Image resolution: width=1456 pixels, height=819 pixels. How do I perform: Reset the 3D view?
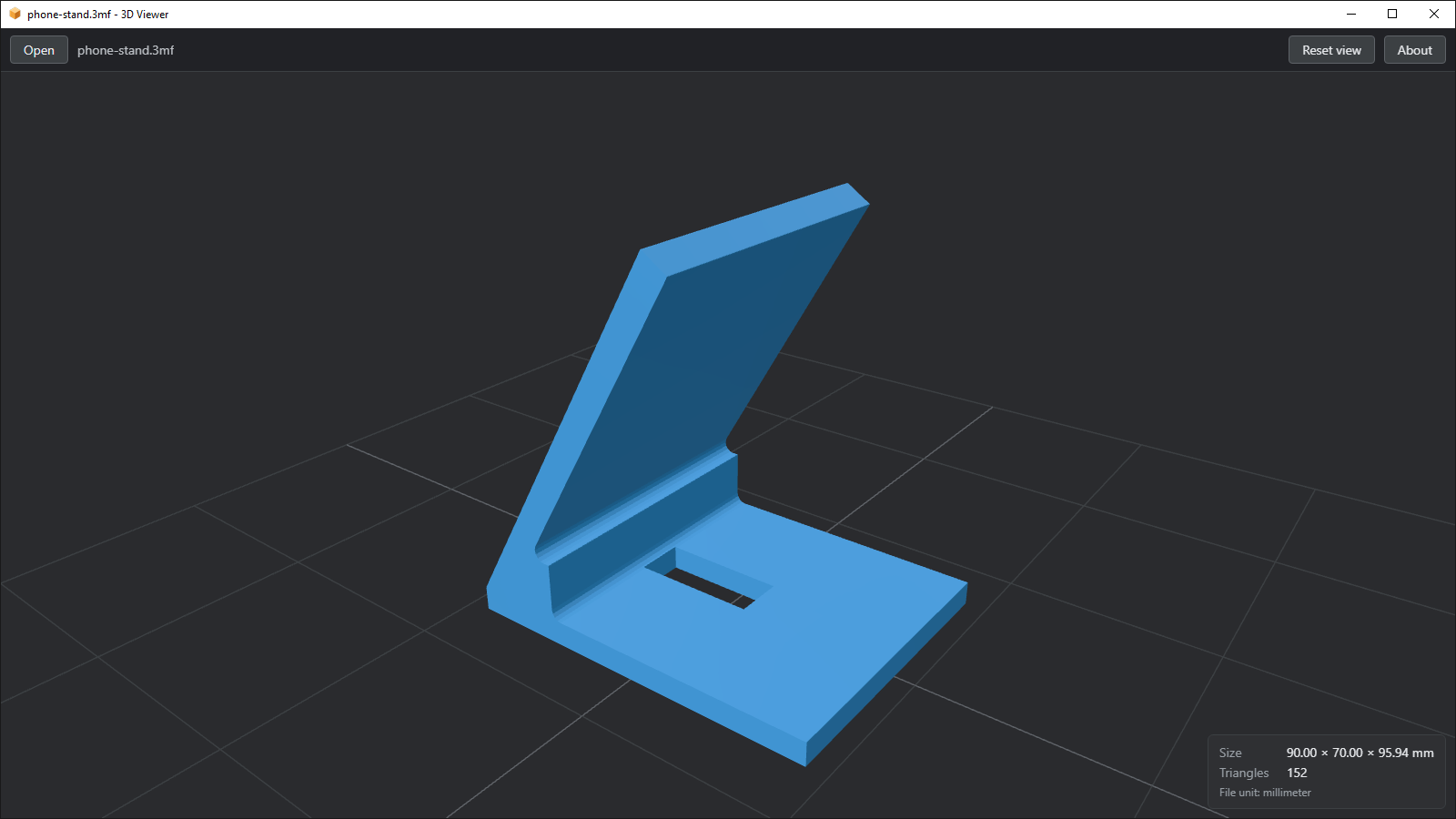pos(1331,50)
